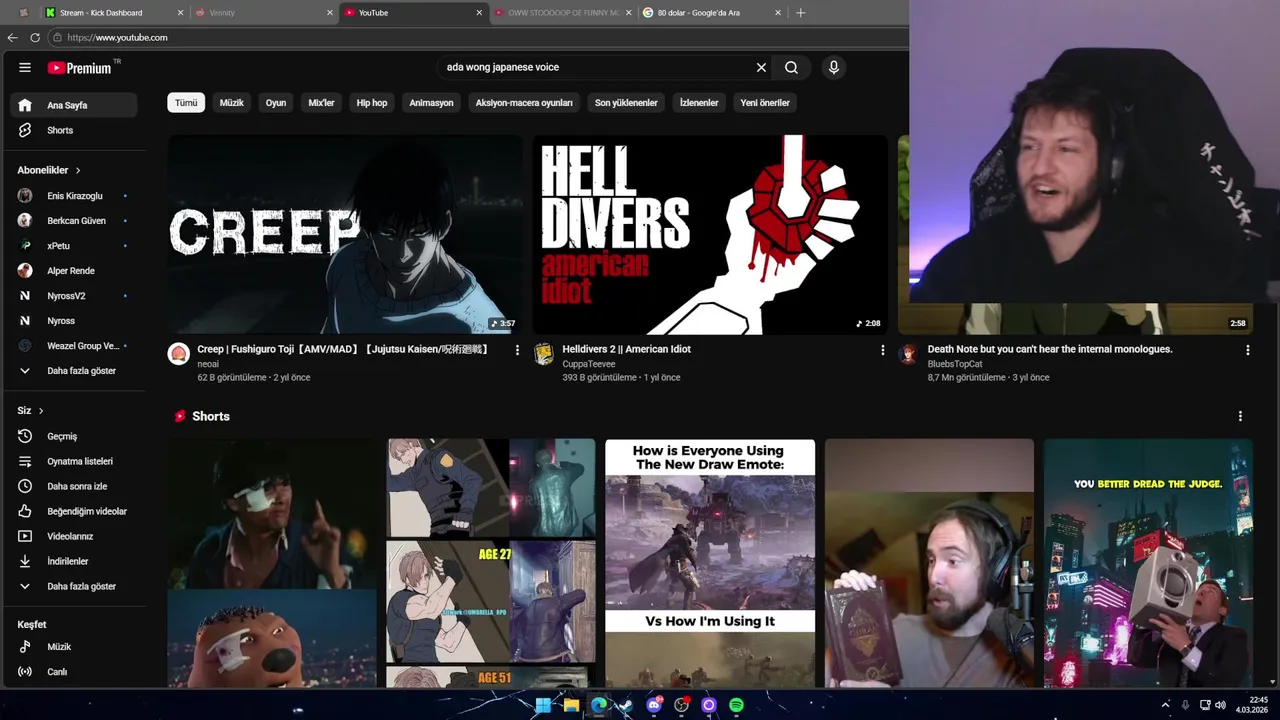Show hidden system tray icons
Viewport: 1280px width, 720px height.
[x=1165, y=705]
